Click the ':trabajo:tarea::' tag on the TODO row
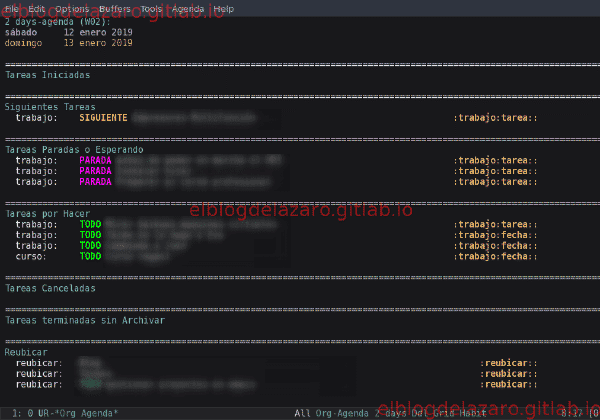This screenshot has height=420, width=600. (495, 224)
